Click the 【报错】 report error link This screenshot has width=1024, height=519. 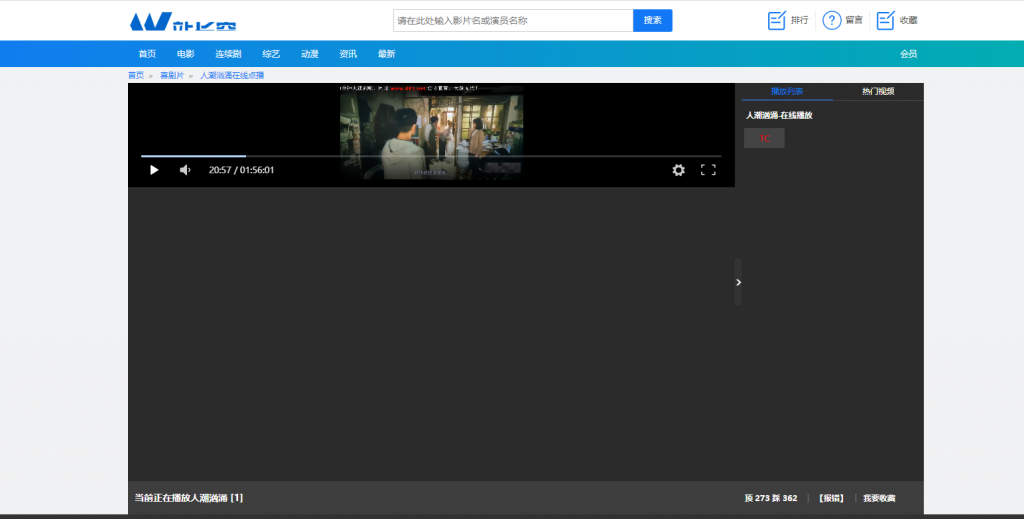(x=831, y=498)
